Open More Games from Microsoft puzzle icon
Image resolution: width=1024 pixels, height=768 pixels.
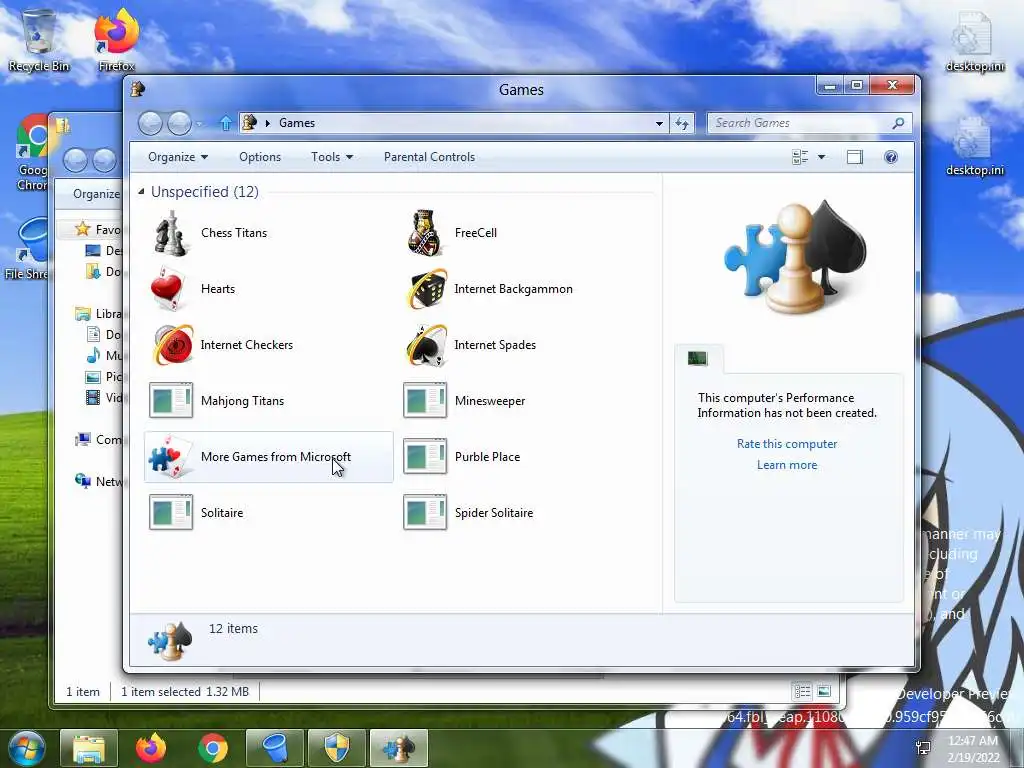pos(170,456)
